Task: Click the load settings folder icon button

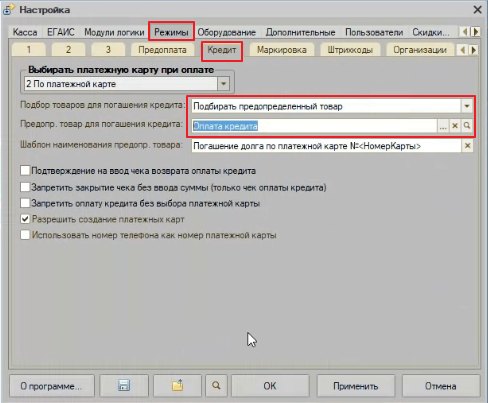Action: pos(177,386)
